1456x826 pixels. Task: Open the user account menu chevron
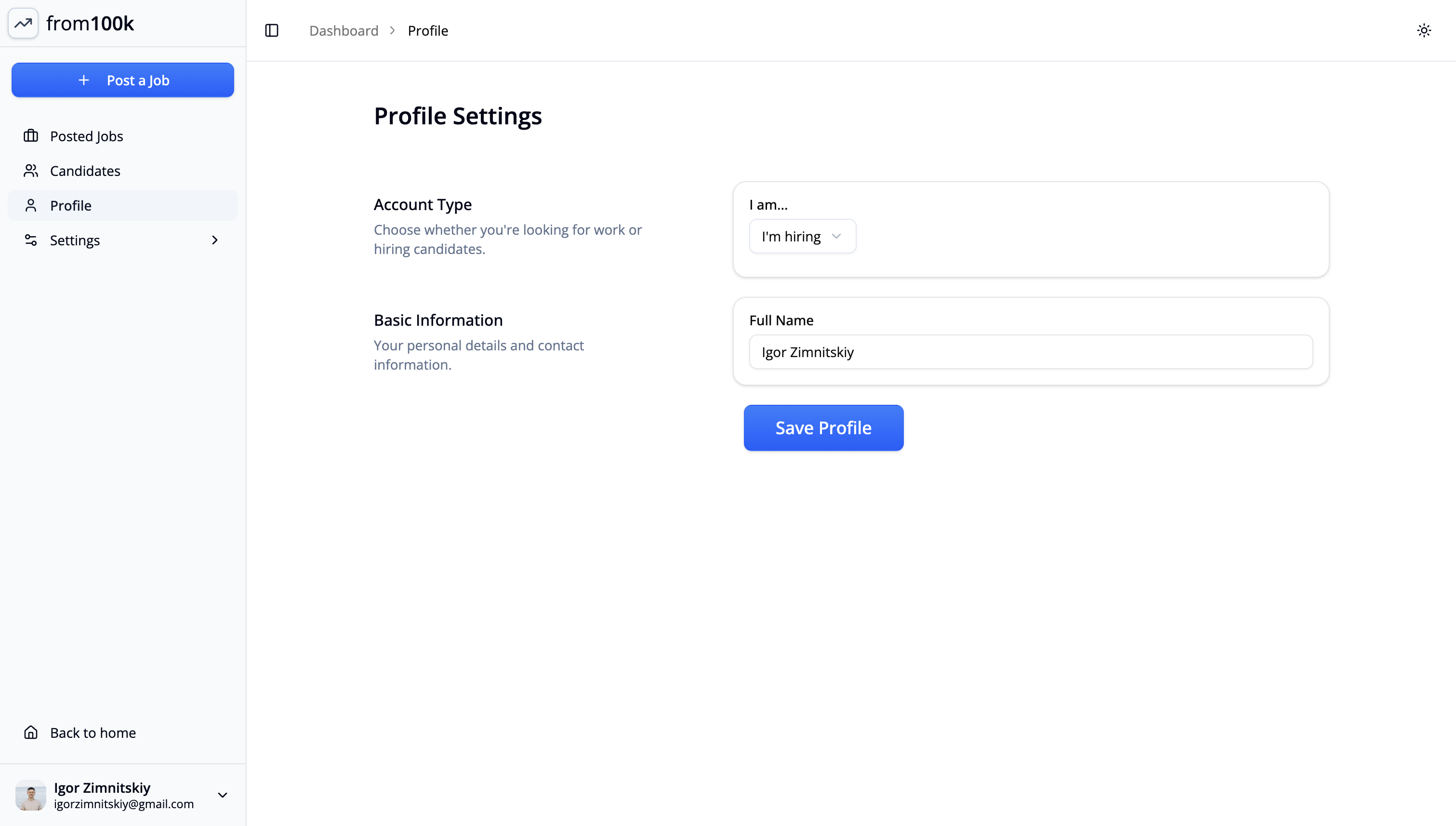(x=222, y=795)
